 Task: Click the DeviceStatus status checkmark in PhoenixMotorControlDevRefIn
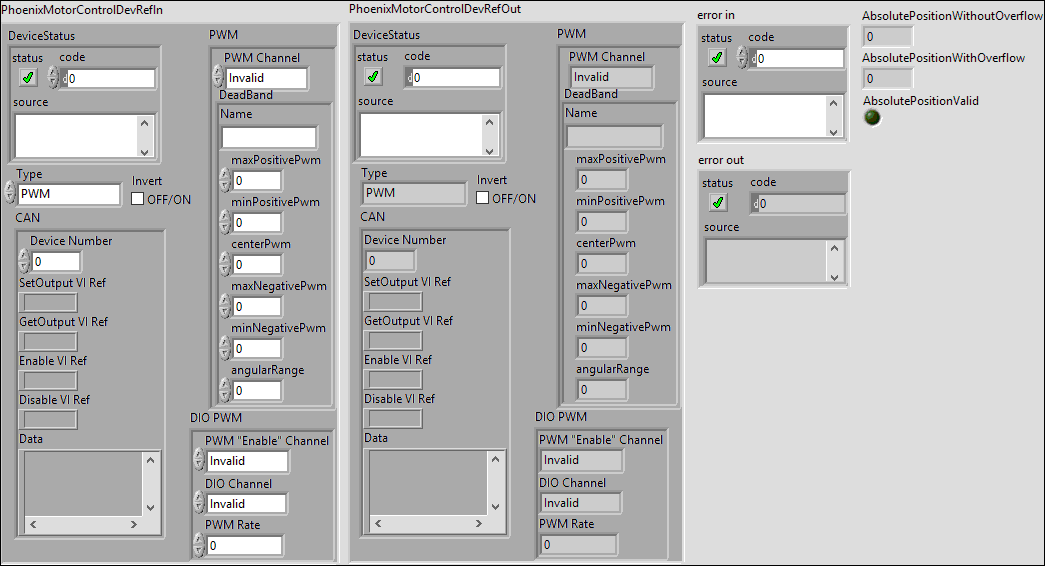point(28,78)
